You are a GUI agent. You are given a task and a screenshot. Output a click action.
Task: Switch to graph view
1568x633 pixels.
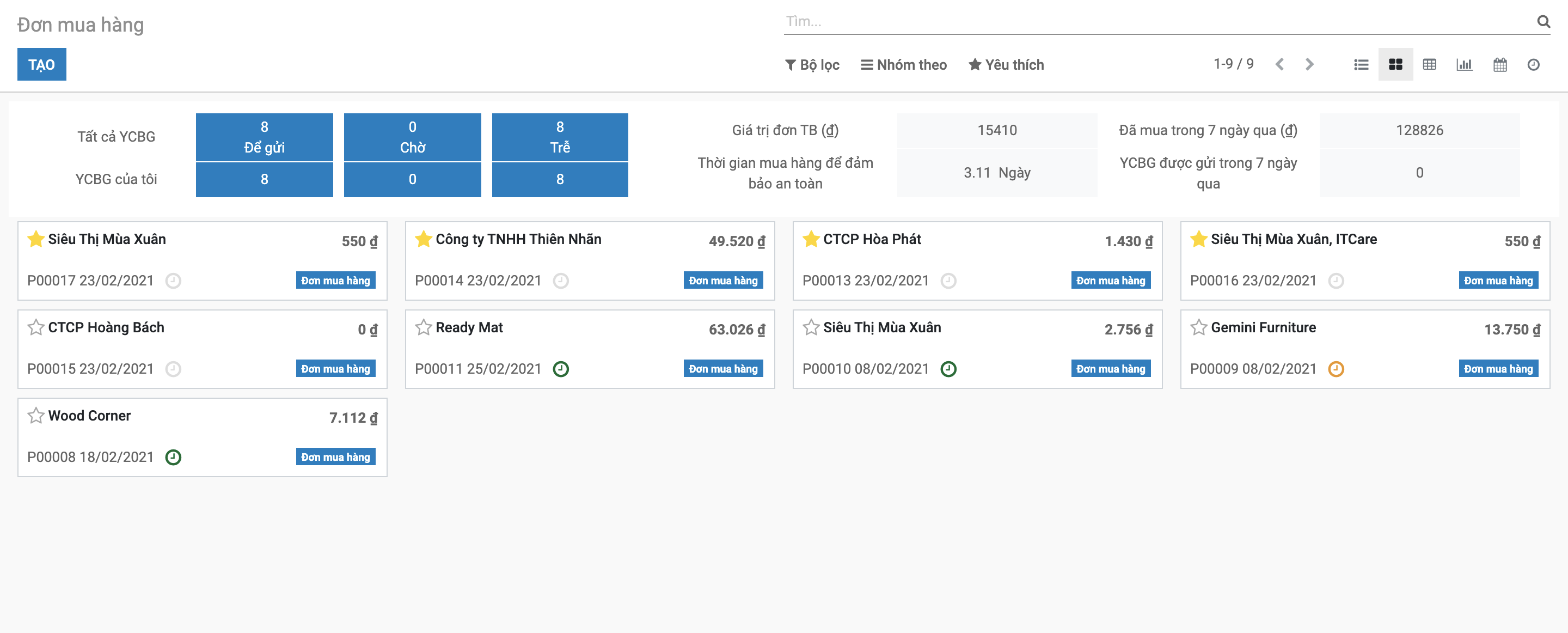[1465, 64]
